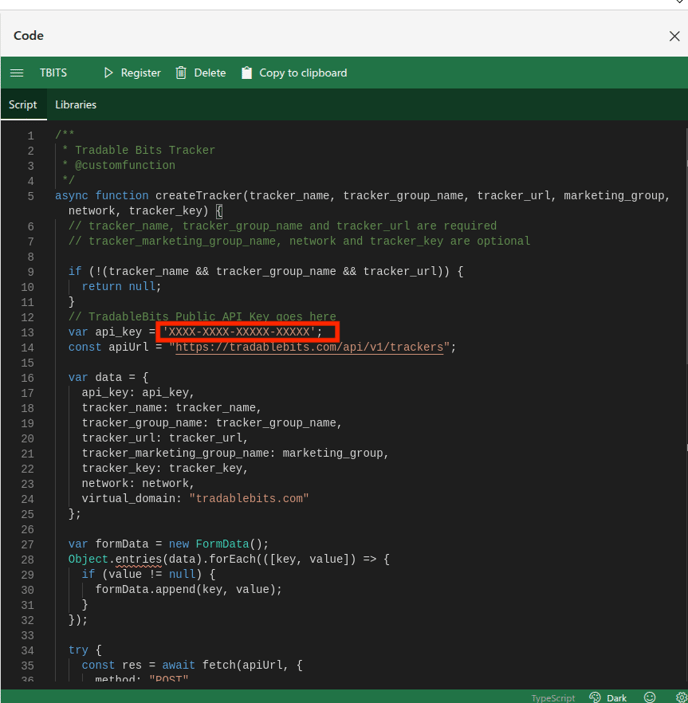Click the "Tradable Bits Tracker" comment text
Image resolution: width=688 pixels, height=703 pixels.
(145, 150)
